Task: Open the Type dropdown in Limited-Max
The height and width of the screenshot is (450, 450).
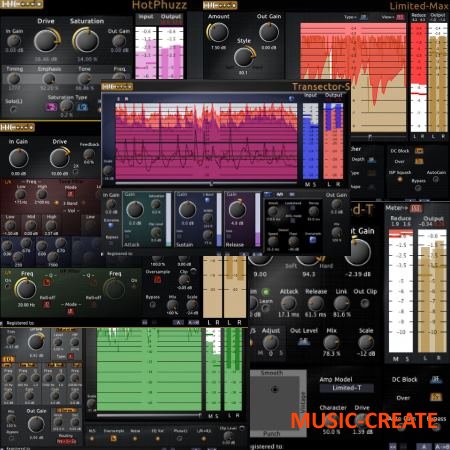Action: click(363, 17)
